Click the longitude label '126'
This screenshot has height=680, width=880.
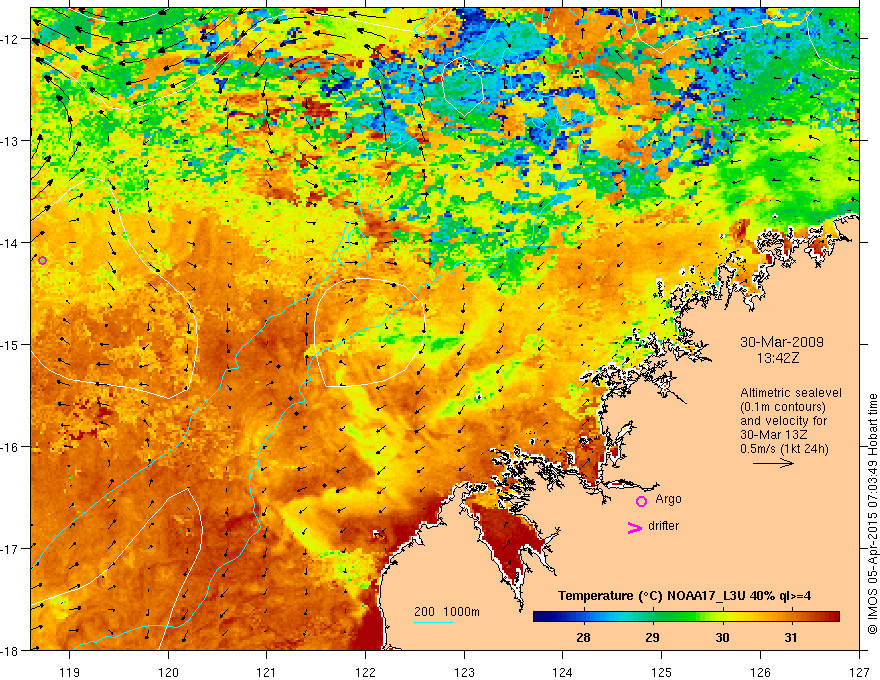coord(760,672)
